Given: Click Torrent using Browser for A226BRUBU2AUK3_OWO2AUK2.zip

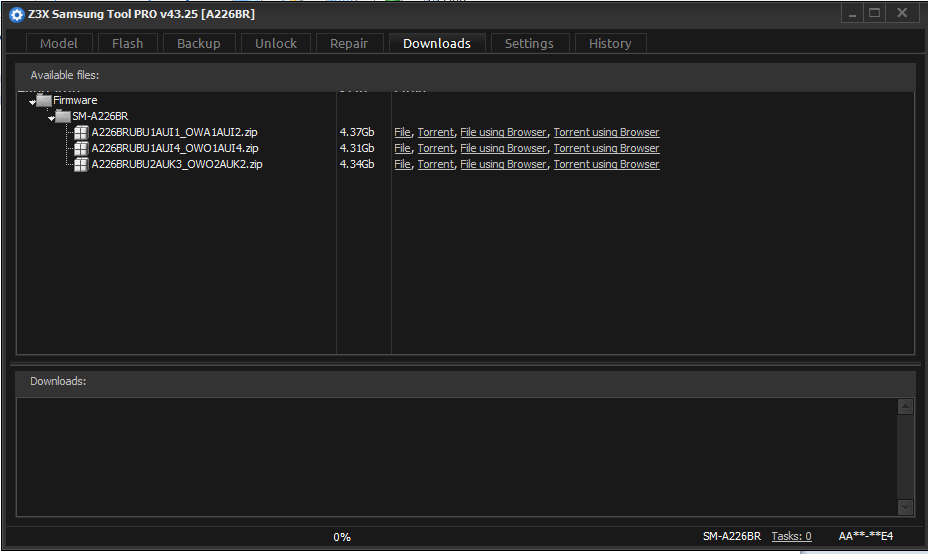Looking at the screenshot, I should [x=606, y=164].
